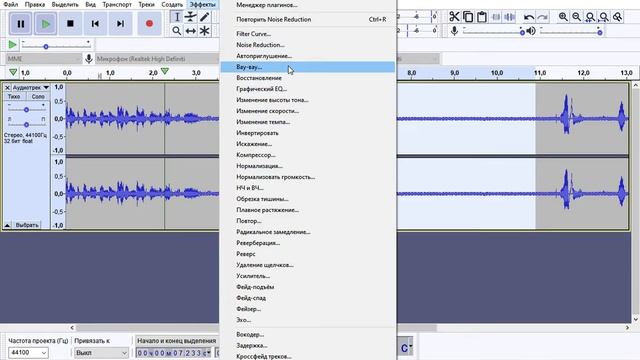The image size is (640, 360).
Task: Pause playback with the Pause button
Action: click(x=20, y=24)
